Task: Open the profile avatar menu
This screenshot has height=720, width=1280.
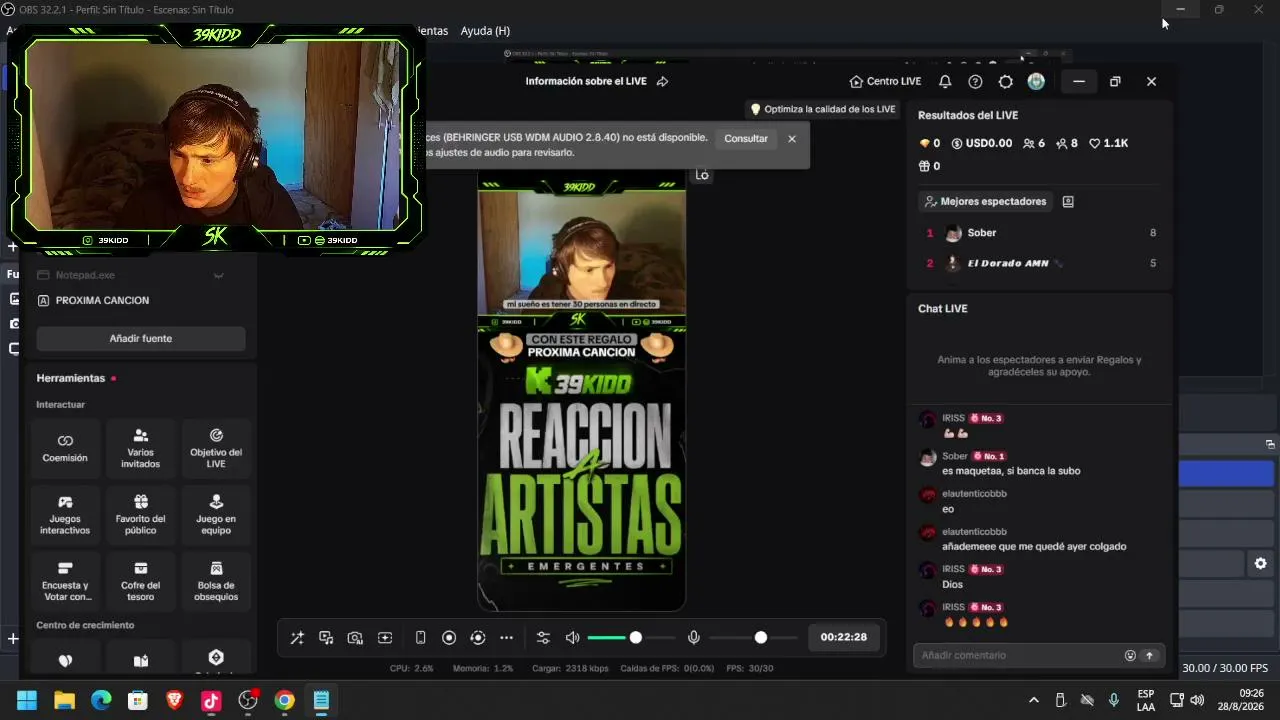Action: (1036, 82)
